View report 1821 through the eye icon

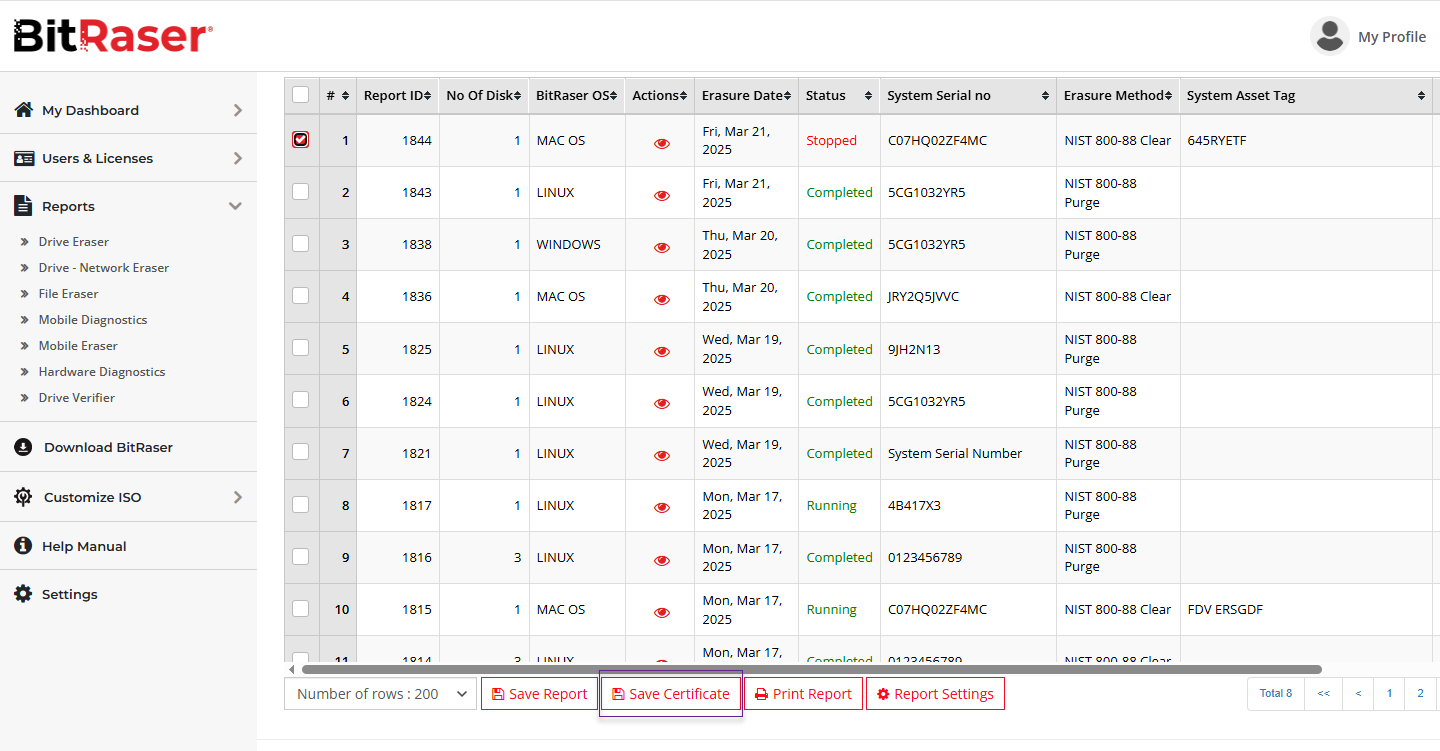[661, 455]
